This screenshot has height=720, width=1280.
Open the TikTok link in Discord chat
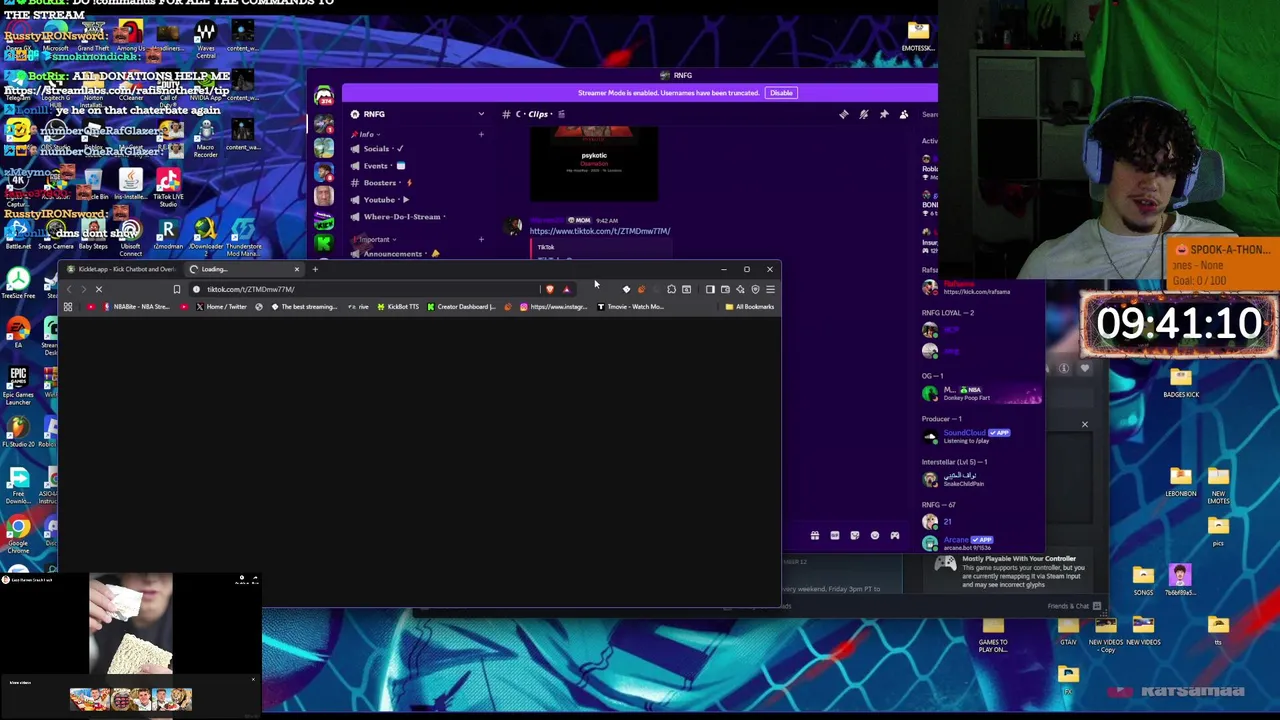click(x=599, y=231)
